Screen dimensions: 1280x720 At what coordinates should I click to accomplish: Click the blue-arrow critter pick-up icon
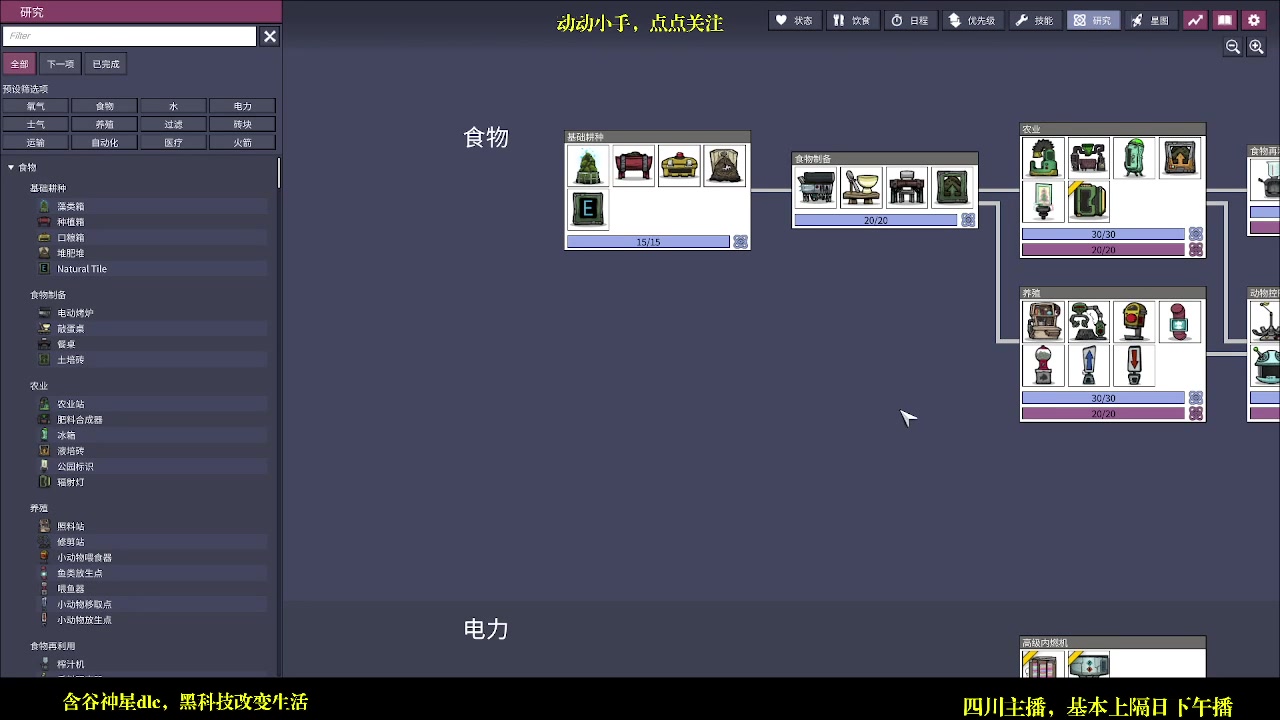coord(1089,365)
